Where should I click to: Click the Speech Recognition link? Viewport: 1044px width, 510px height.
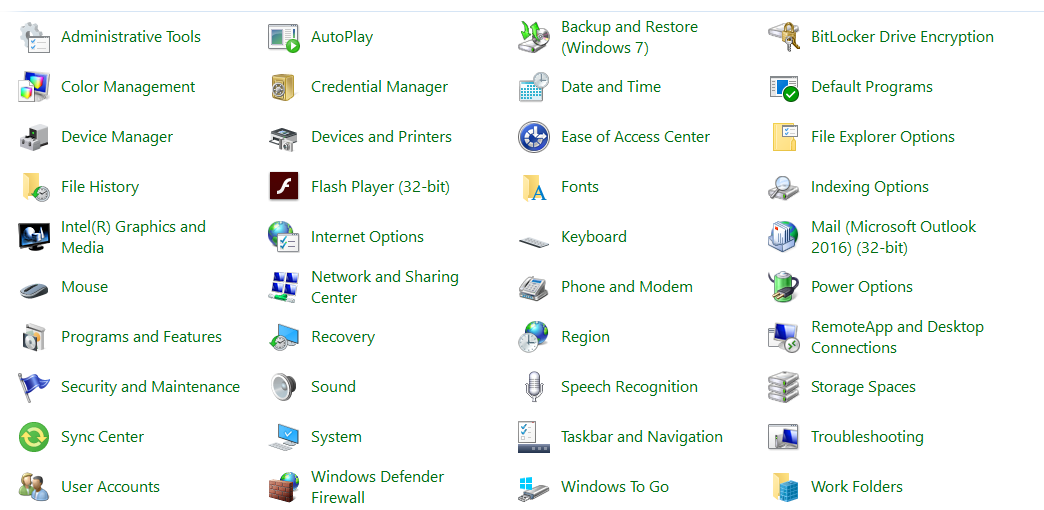(629, 387)
